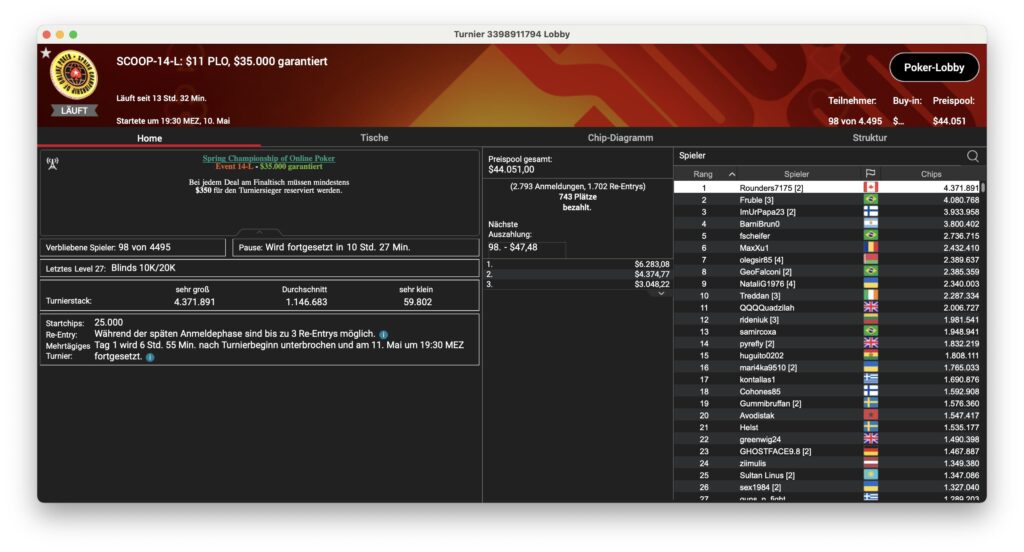
Task: Expand the payout list chevron
Action: [x=660, y=294]
